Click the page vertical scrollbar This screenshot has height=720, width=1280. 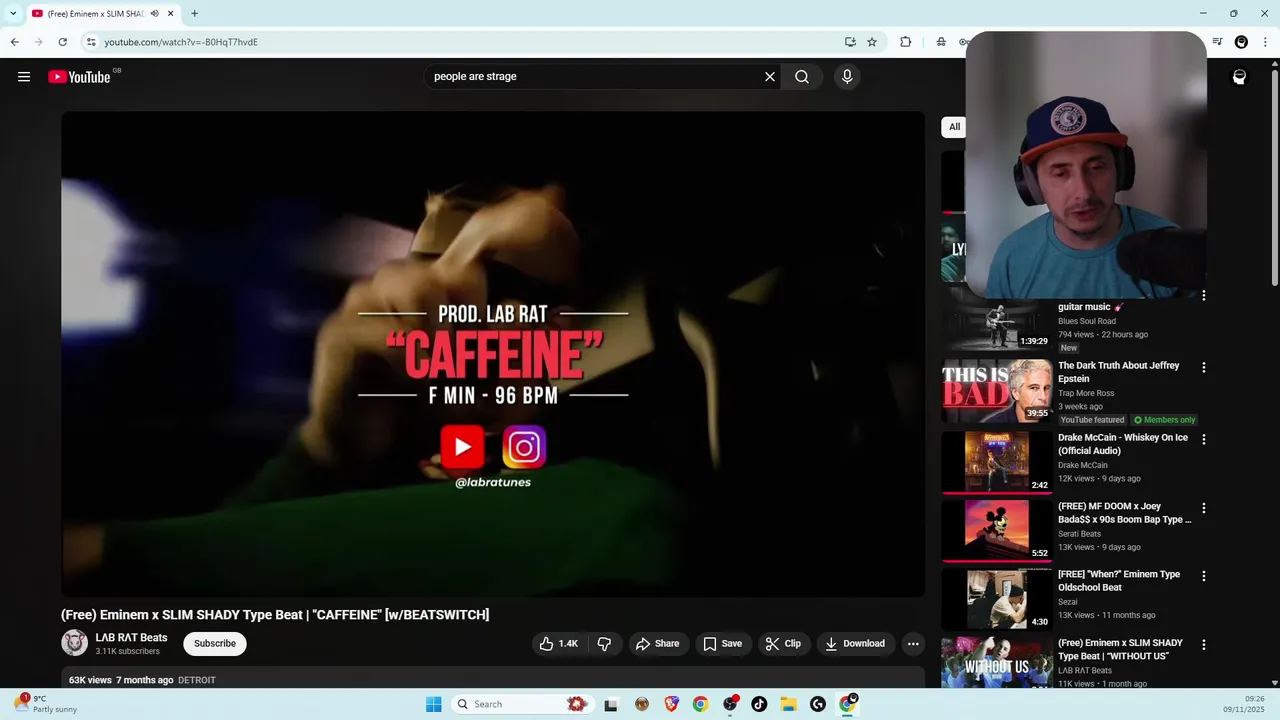coord(1275,180)
